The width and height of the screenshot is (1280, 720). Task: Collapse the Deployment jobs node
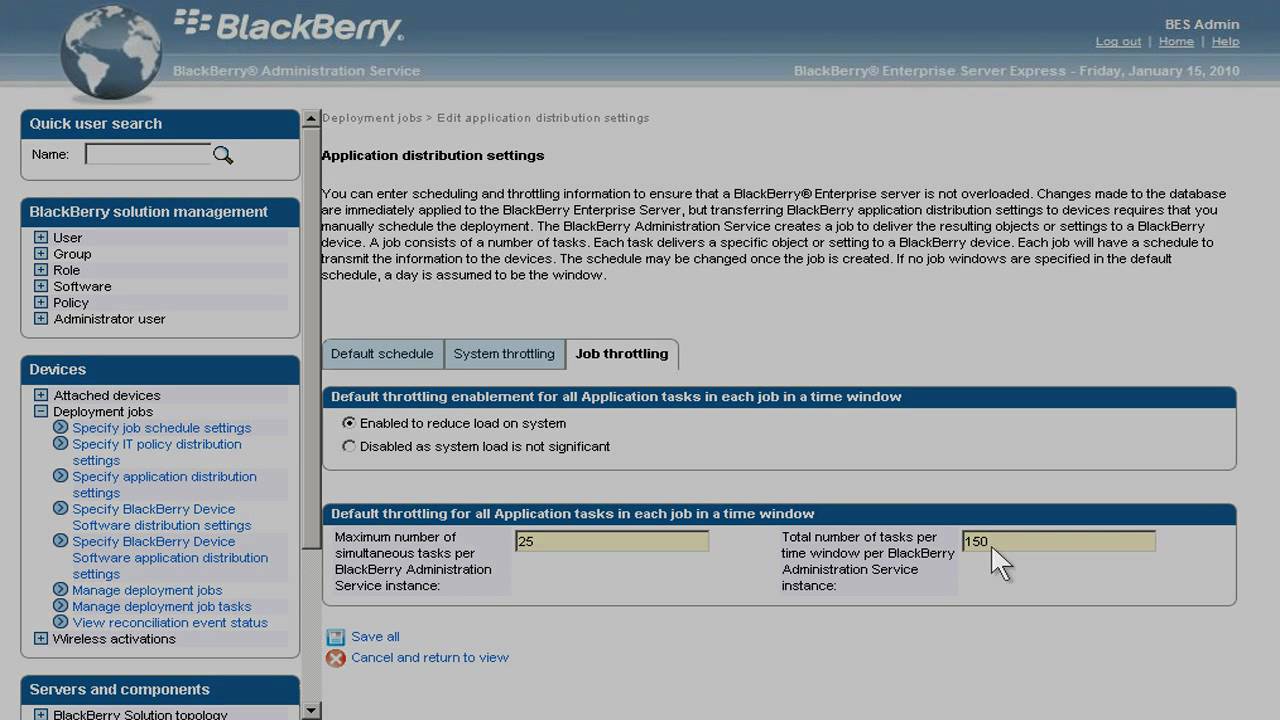(41, 411)
